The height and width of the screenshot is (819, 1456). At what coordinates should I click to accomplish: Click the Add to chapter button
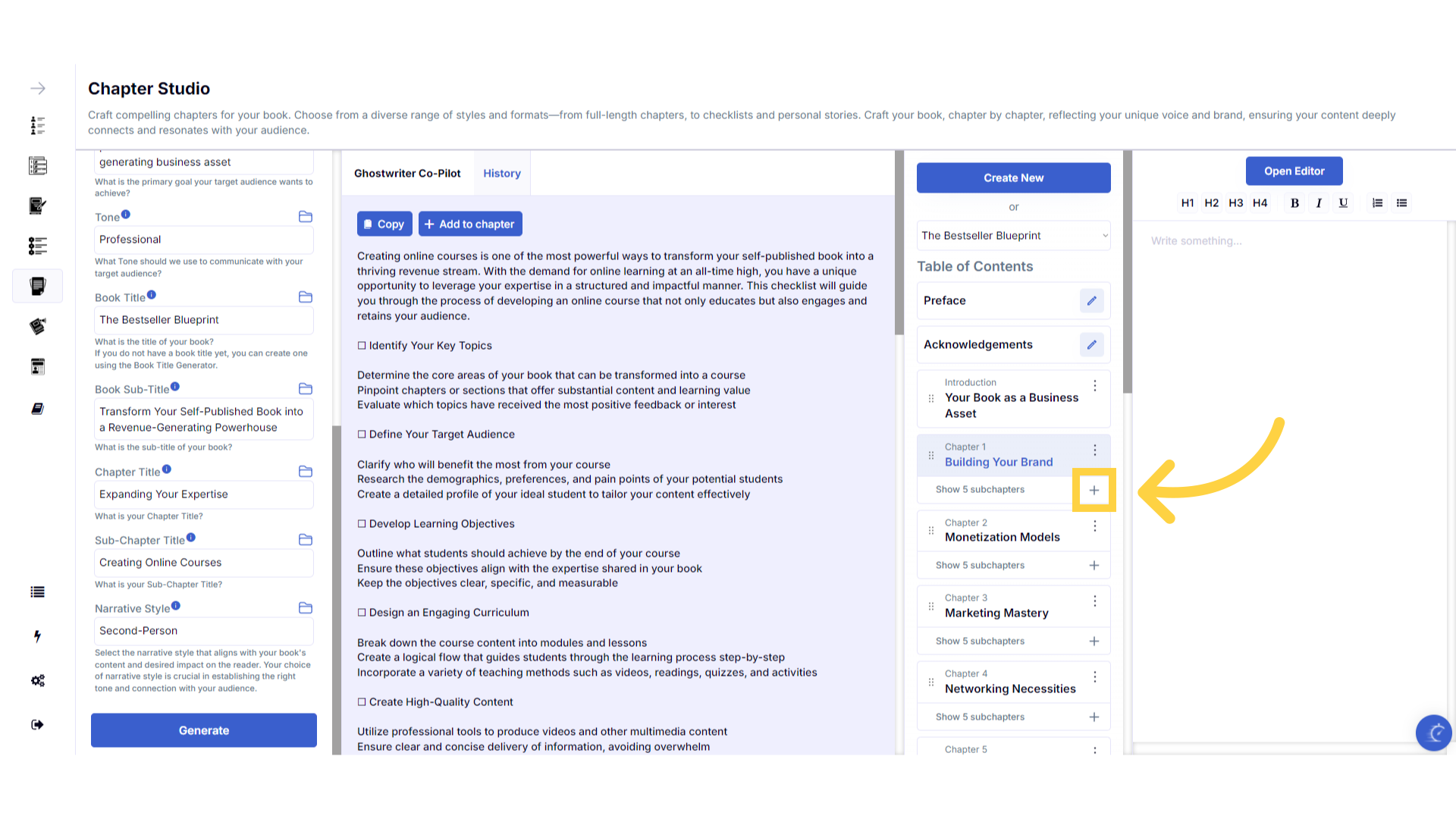(470, 224)
